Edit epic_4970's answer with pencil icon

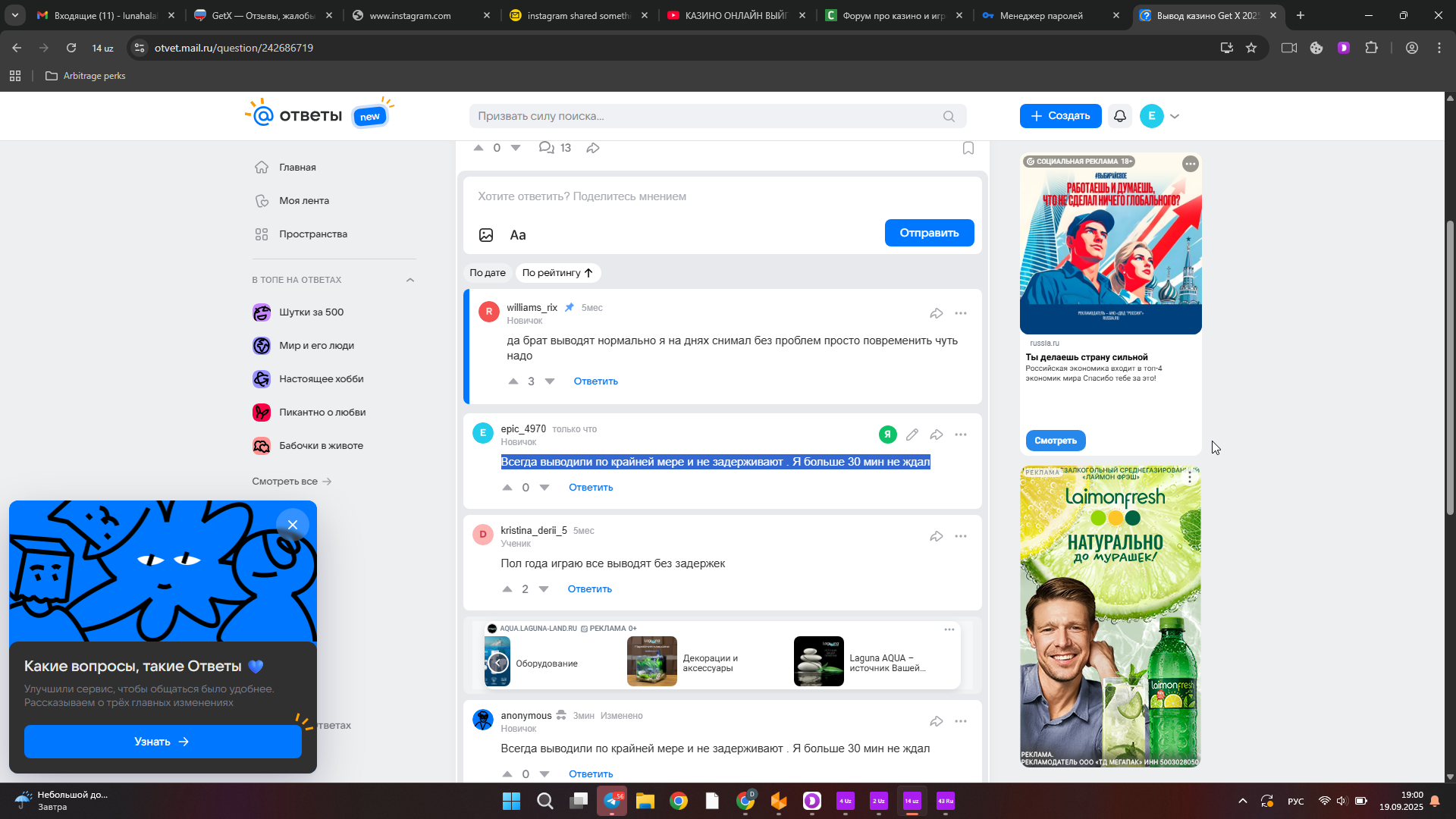[912, 435]
